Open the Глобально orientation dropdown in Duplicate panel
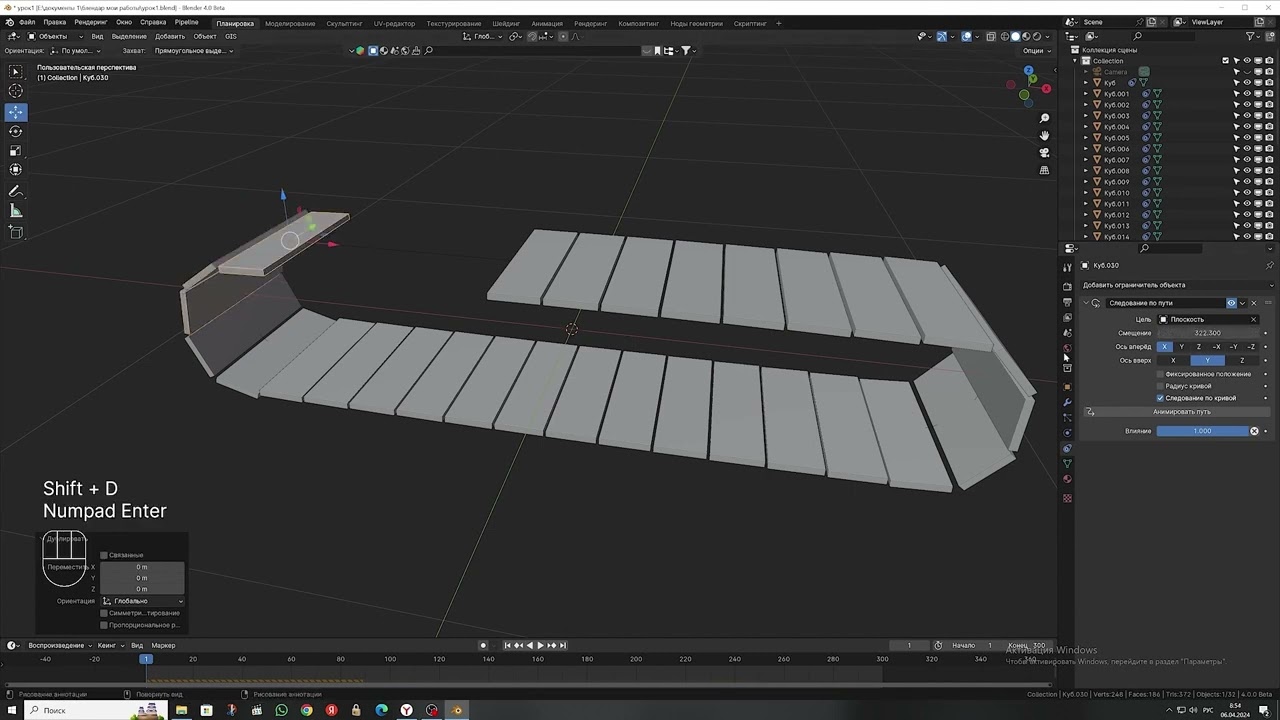The height and width of the screenshot is (720, 1280). coord(143,601)
